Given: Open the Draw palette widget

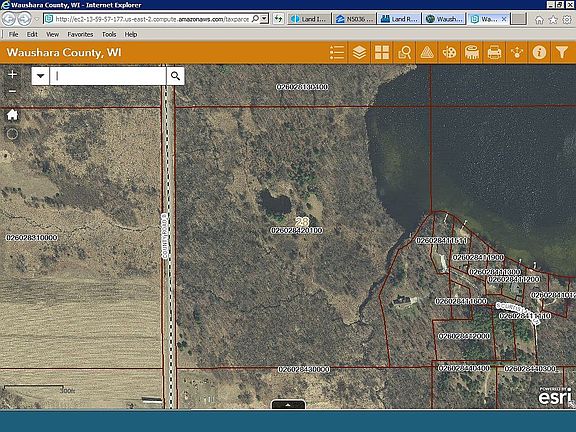Looking at the screenshot, I should (x=449, y=53).
